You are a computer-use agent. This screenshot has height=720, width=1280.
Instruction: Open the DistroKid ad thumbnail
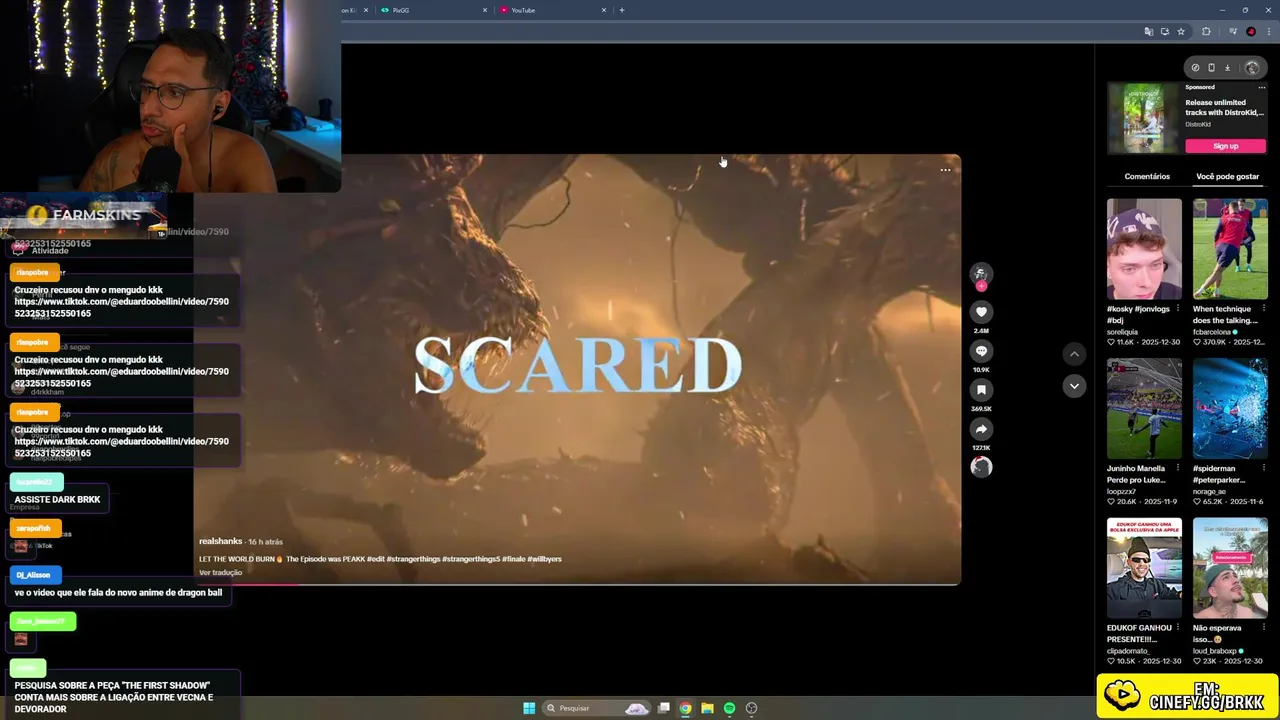click(1143, 118)
